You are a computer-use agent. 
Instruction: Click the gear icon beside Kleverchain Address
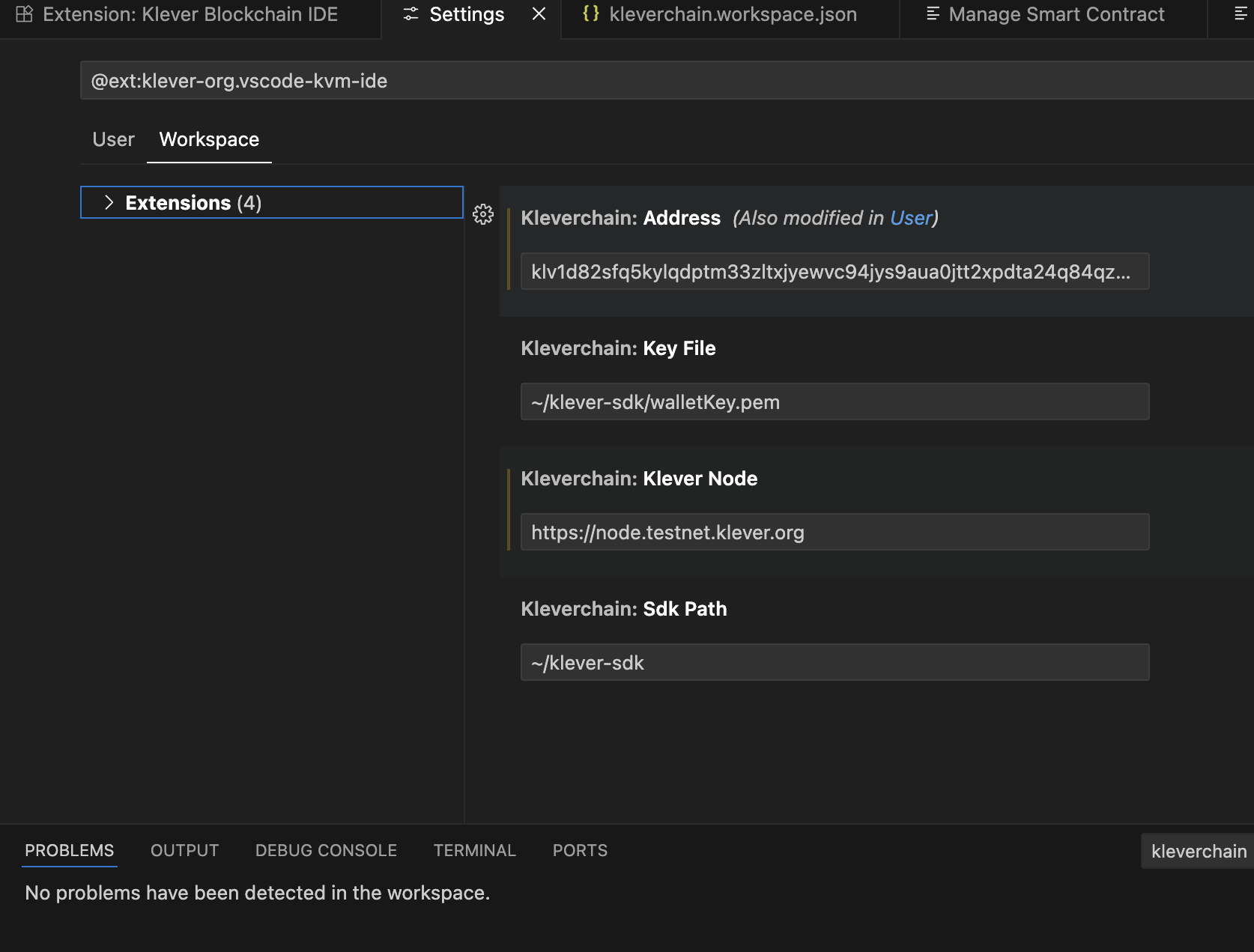click(x=483, y=215)
